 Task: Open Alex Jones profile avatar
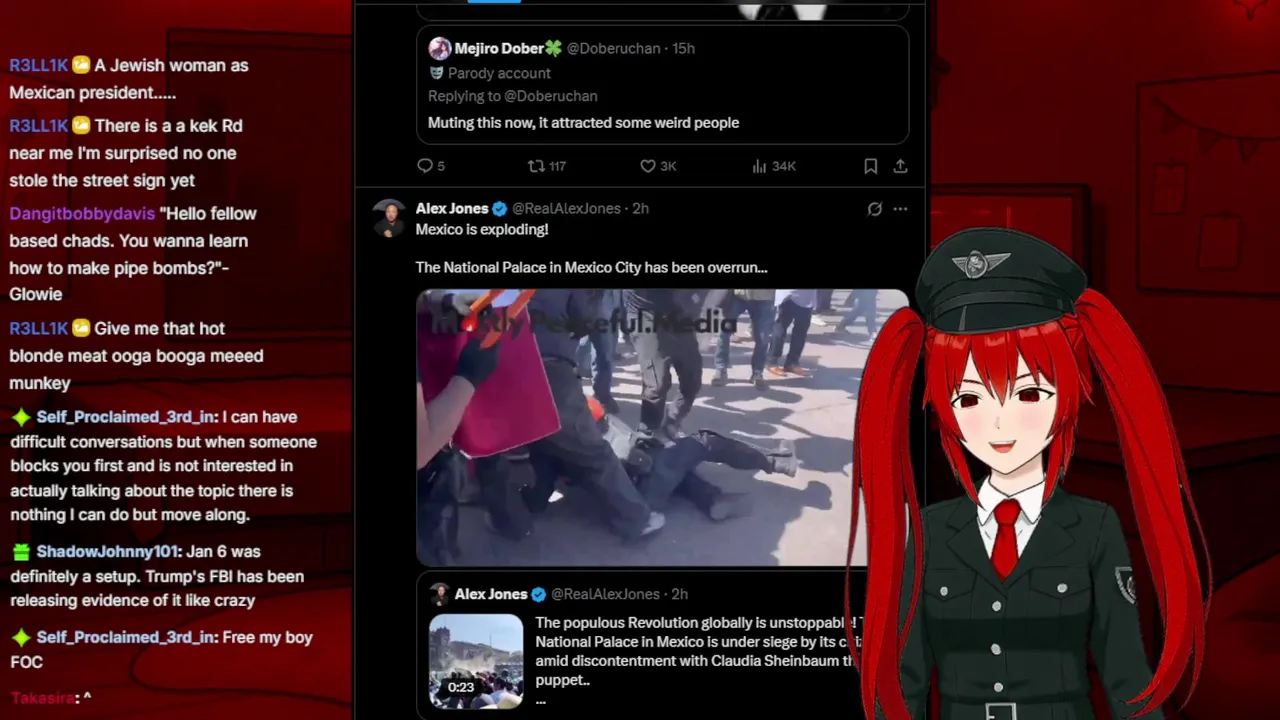point(389,217)
